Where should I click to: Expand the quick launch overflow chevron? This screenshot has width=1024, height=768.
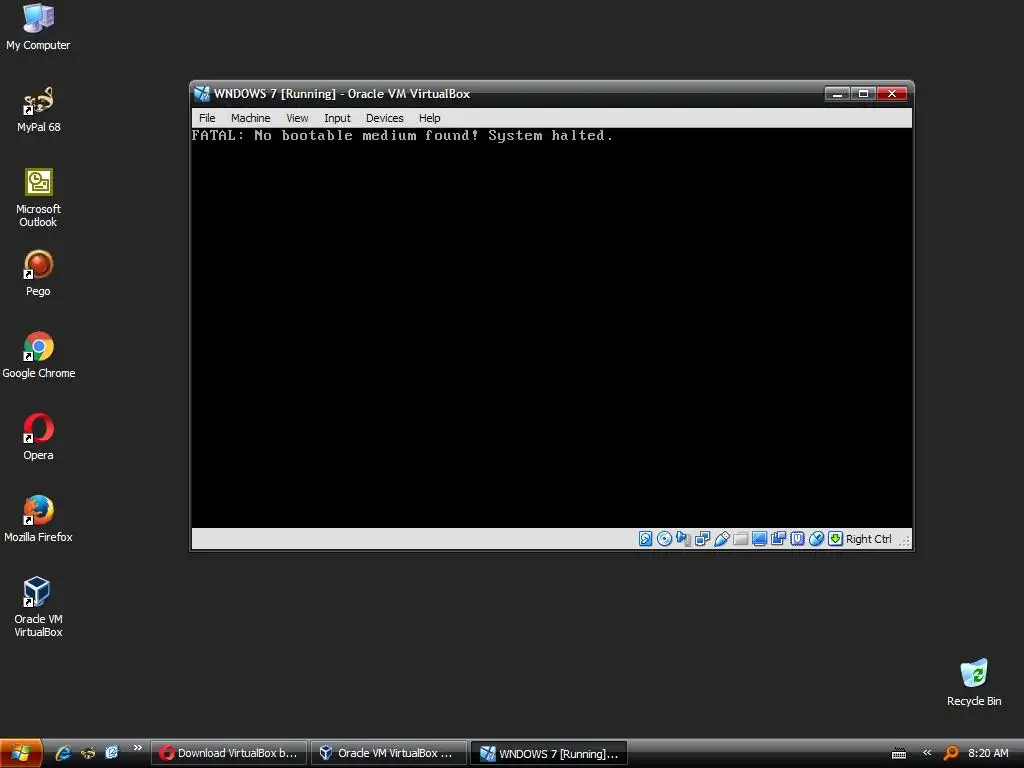coord(137,748)
